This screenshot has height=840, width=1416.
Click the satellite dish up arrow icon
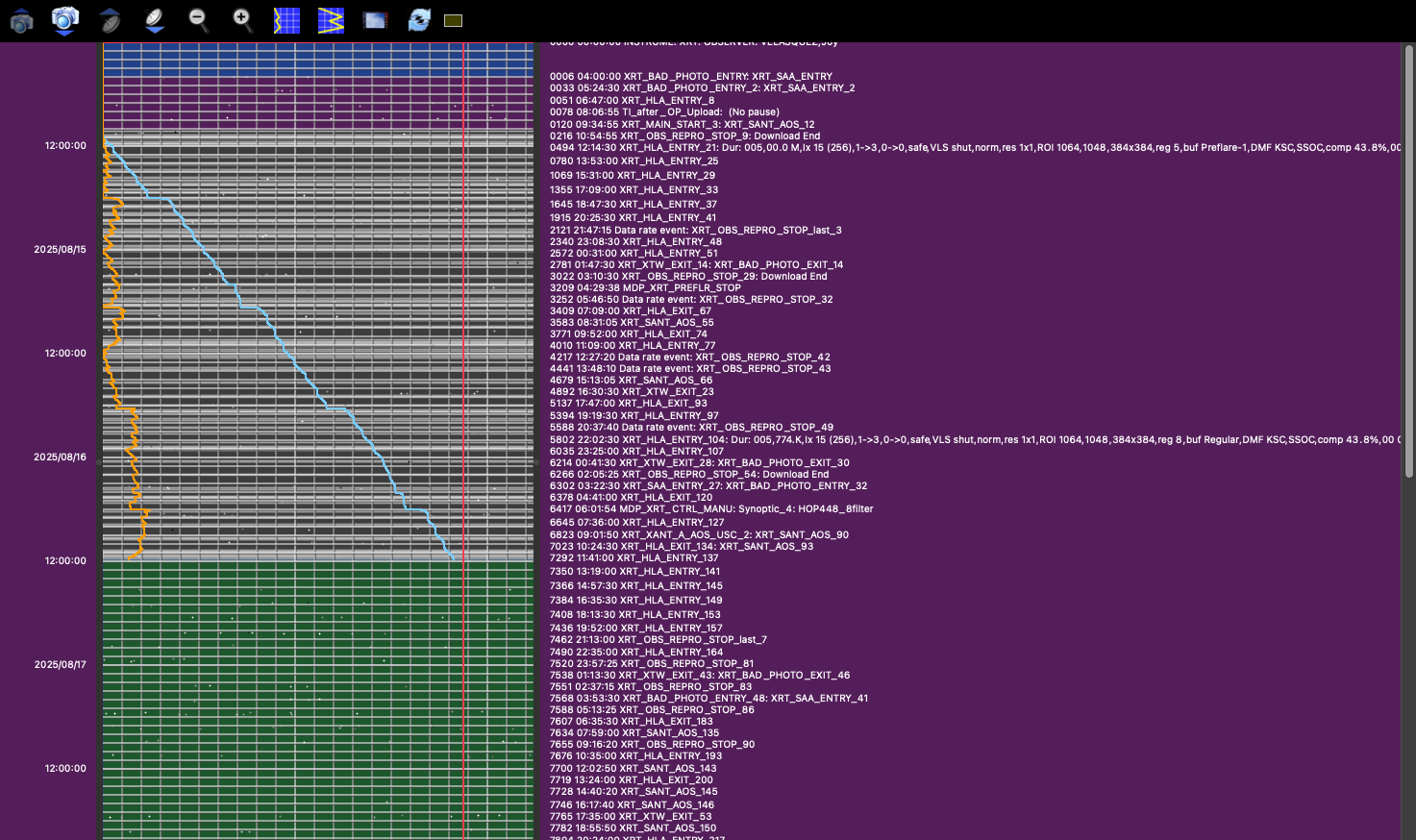pos(111,20)
